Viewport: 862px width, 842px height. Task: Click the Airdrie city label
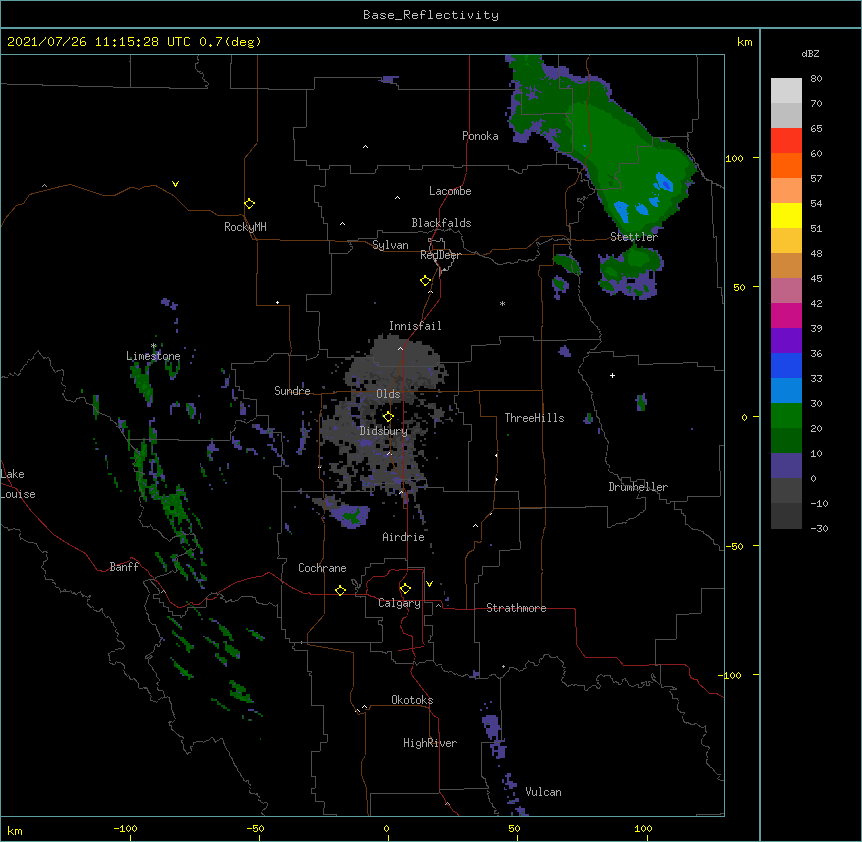click(x=403, y=537)
